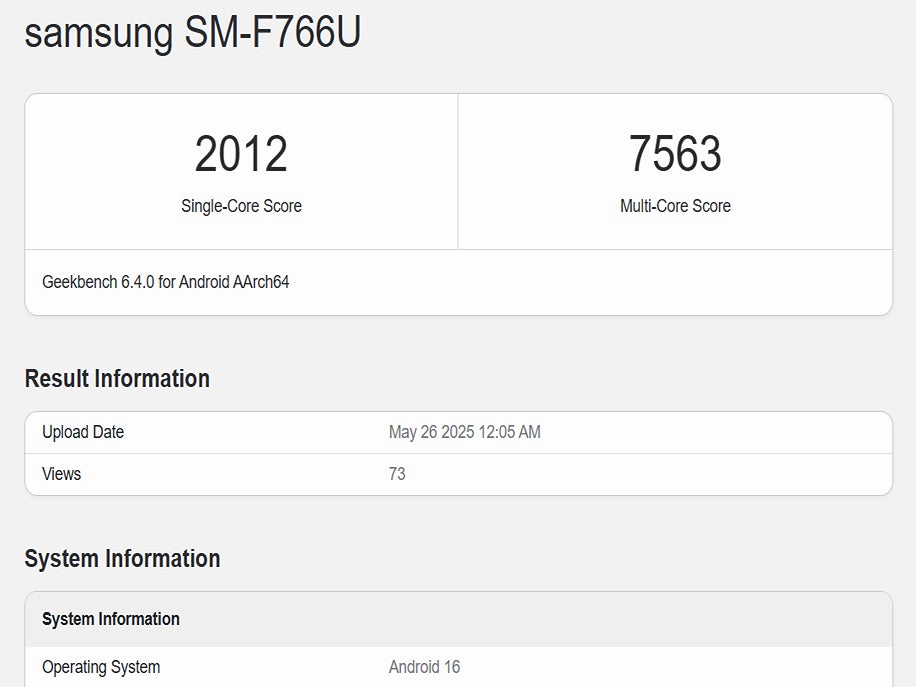Viewport: 916px width, 687px height.
Task: Click the "Operating System" row label
Action: (101, 667)
